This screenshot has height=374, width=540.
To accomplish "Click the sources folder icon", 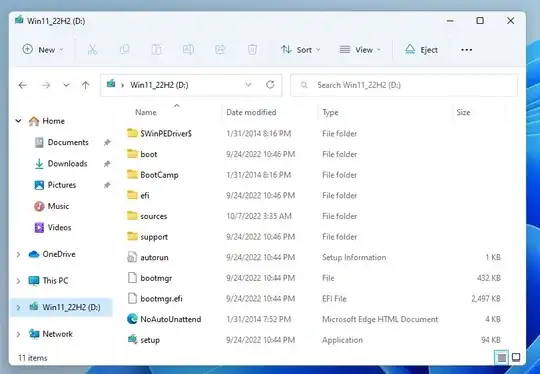I will pos(132,216).
